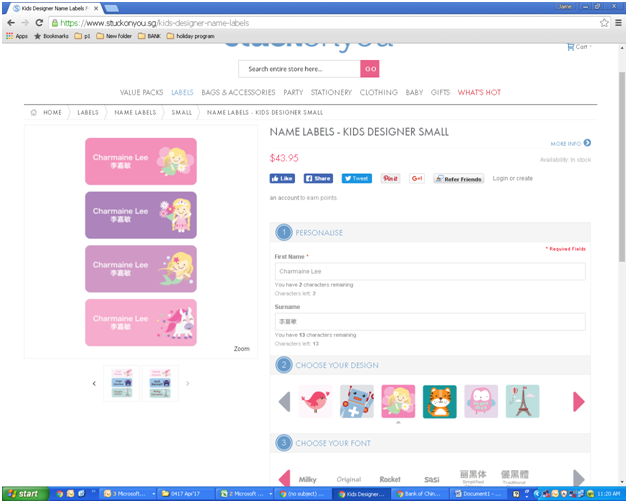Select the Eiffel Tower design
This screenshot has width=629, height=503.
click(522, 402)
